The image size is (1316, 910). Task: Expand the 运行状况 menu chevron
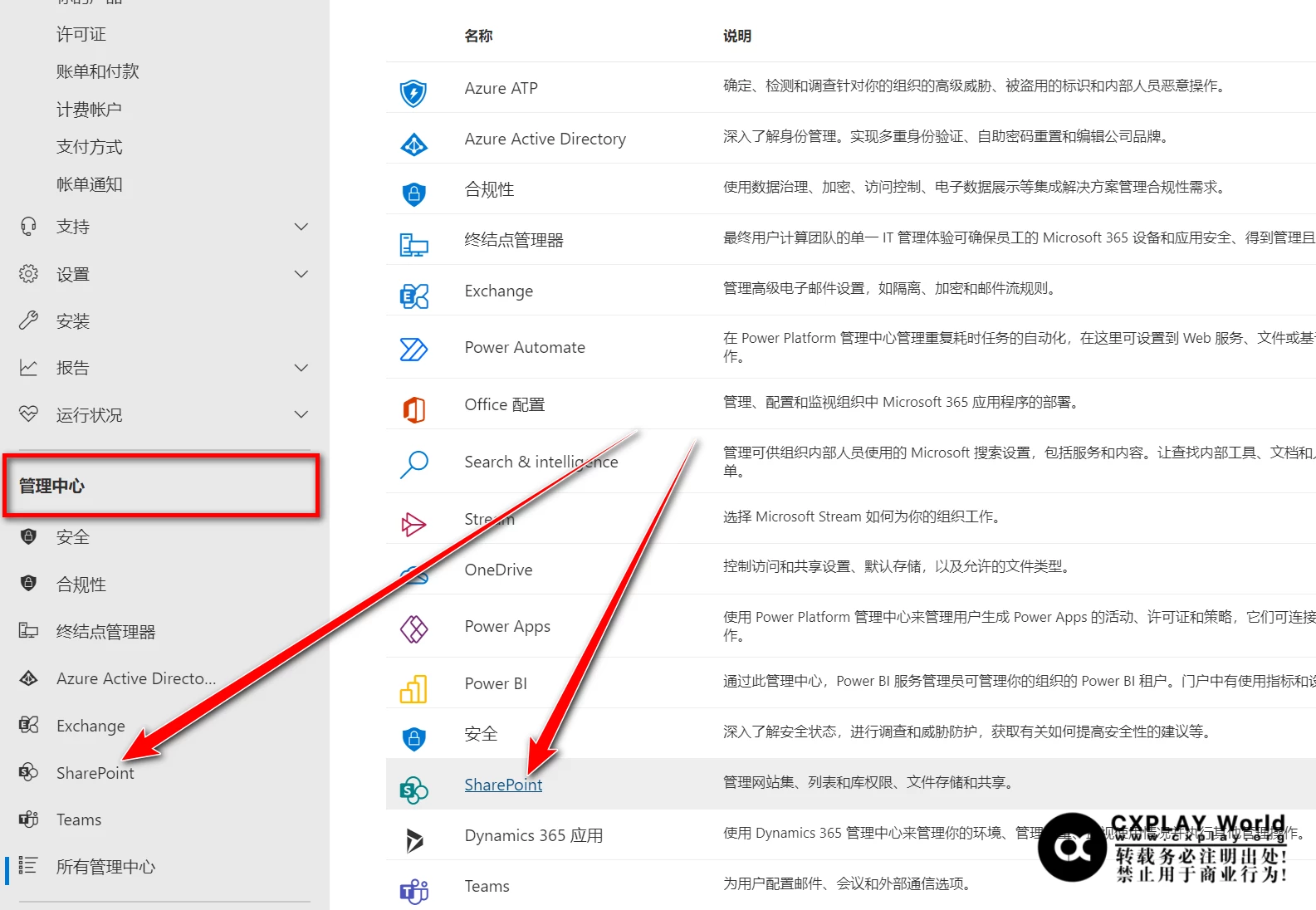click(x=301, y=414)
